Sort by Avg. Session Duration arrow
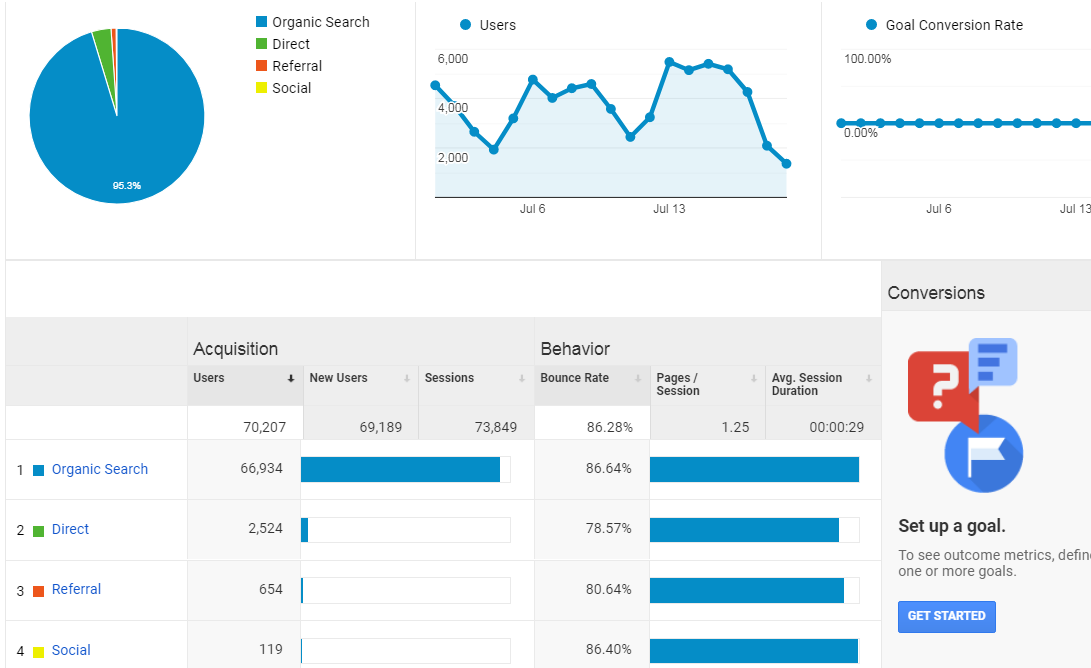Viewport: 1091px width, 668px height. (869, 379)
